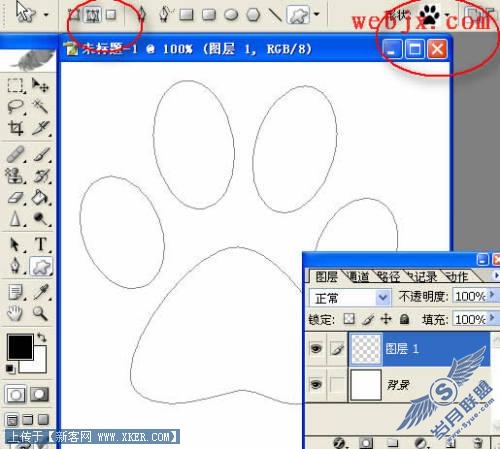Screen dimensions: 500x449
Task: Select the Magic Wand tool
Action: click(x=40, y=107)
